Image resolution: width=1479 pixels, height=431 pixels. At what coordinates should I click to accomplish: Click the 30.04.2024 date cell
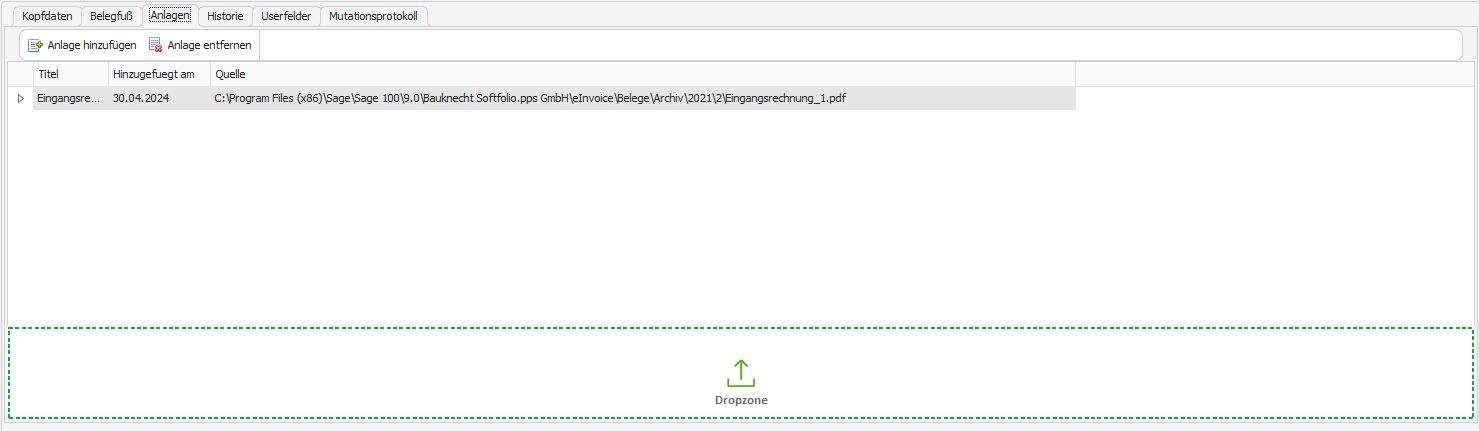[158, 98]
